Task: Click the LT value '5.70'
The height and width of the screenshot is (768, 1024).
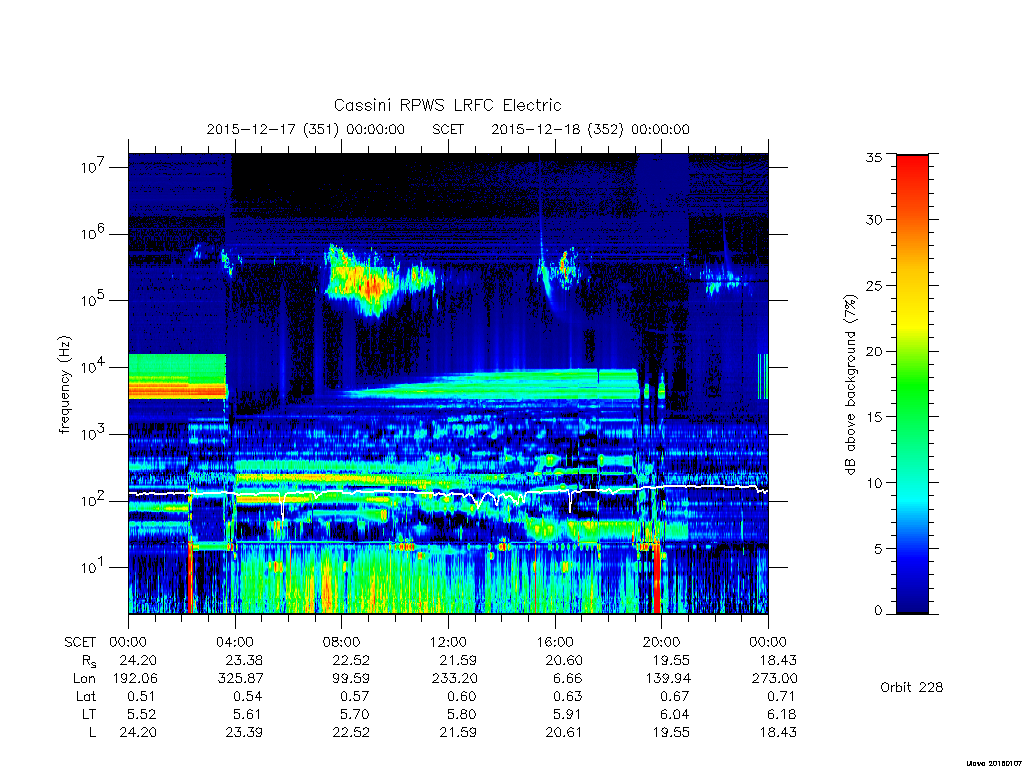Action: pyautogui.click(x=355, y=714)
